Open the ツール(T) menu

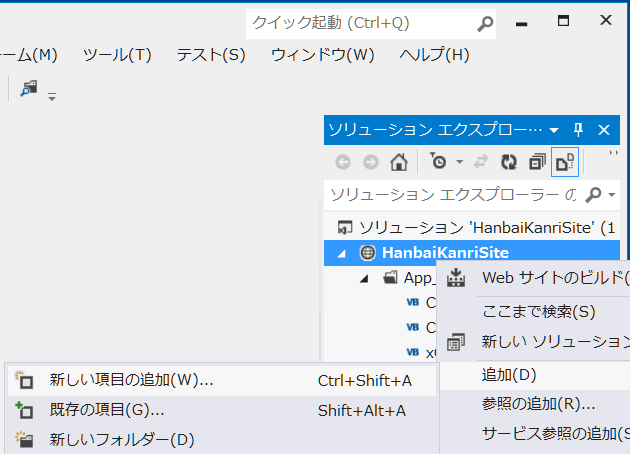point(117,55)
